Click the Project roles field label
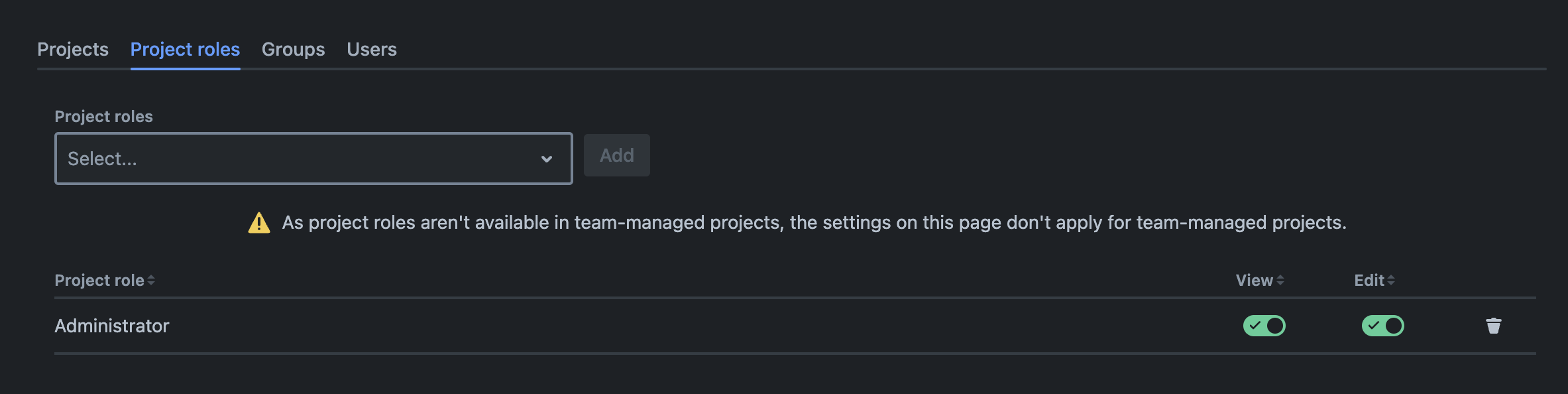This screenshot has height=394, width=1568. pyautogui.click(x=103, y=117)
